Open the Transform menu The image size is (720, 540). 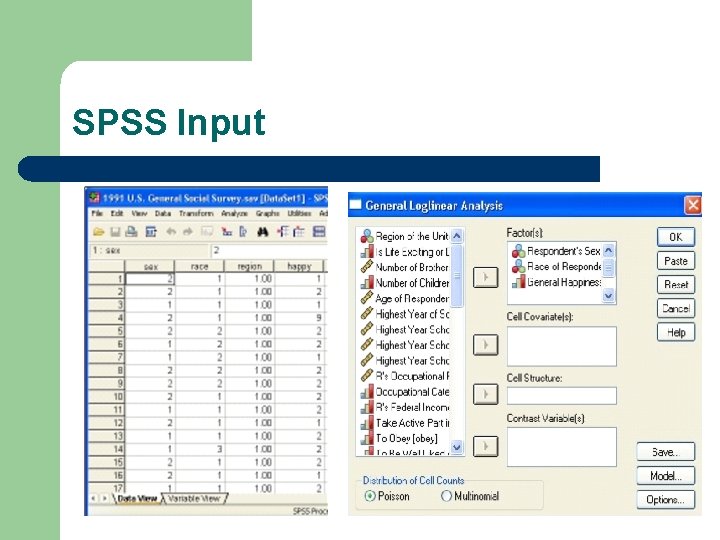pos(196,214)
